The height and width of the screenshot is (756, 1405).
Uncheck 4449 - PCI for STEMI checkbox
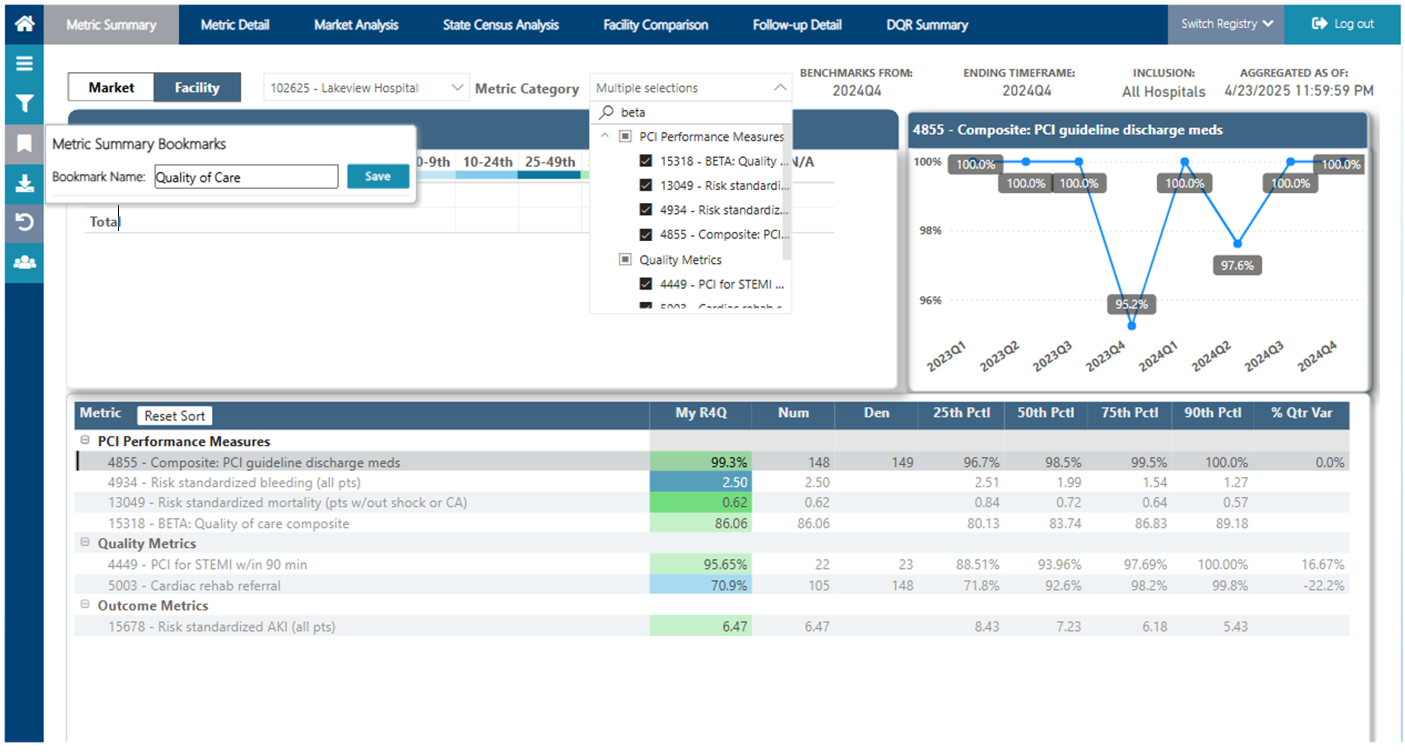647,284
